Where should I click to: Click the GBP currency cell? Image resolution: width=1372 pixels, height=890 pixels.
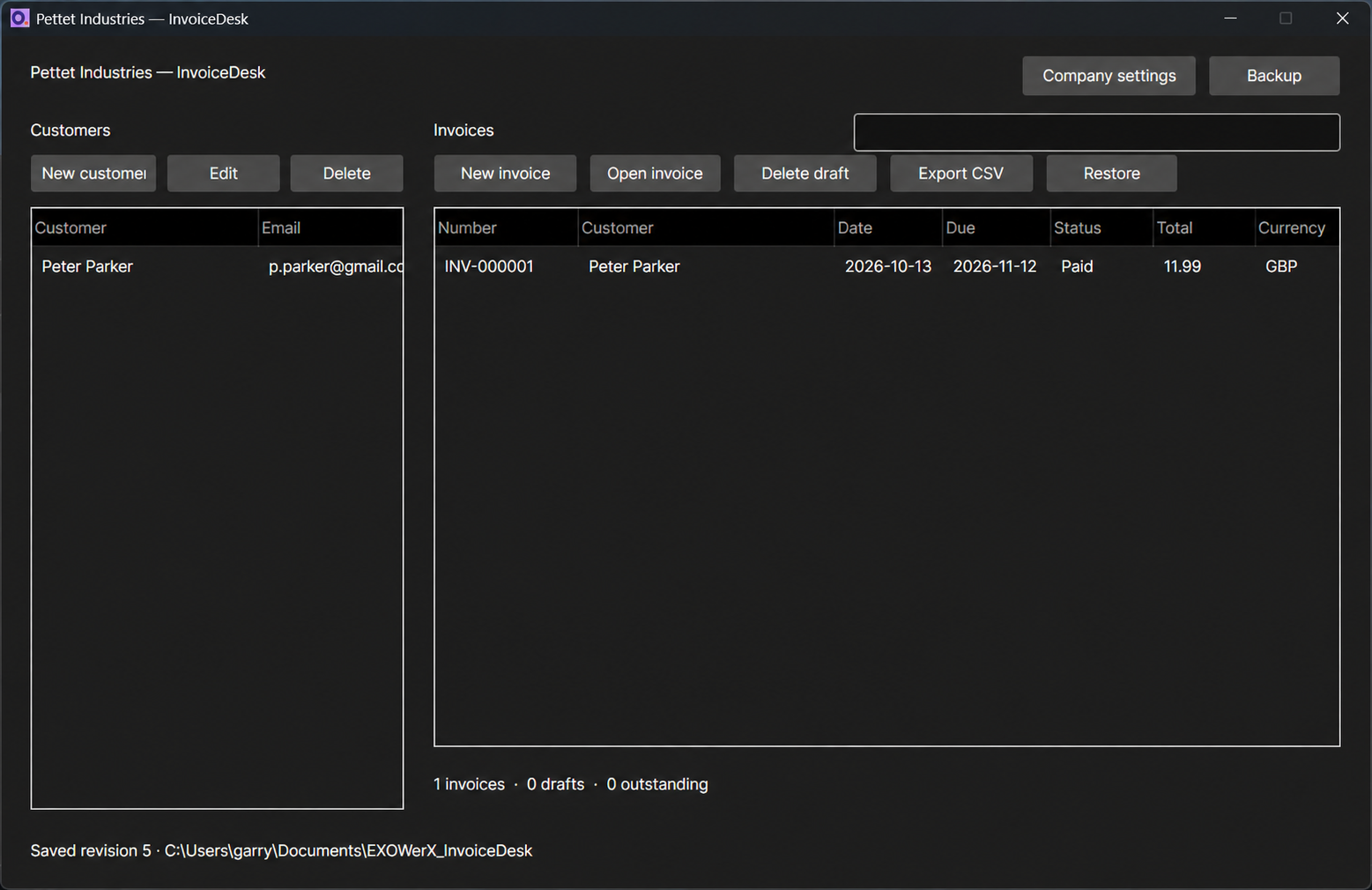1281,266
